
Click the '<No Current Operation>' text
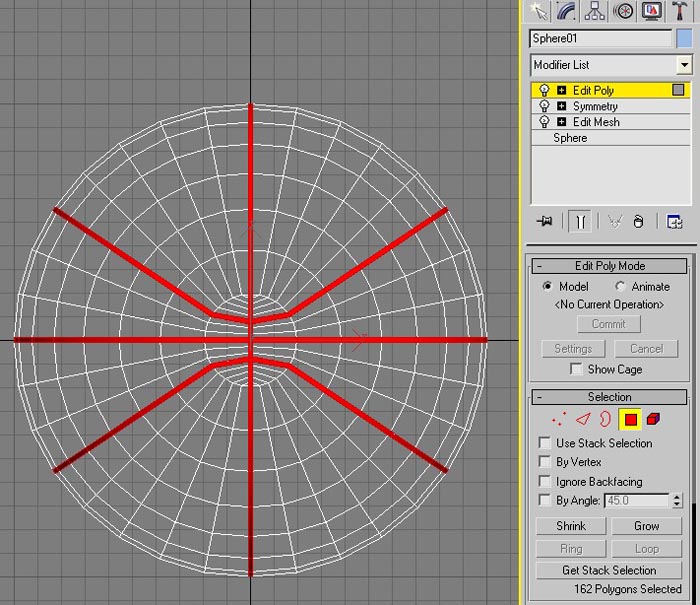coord(609,305)
